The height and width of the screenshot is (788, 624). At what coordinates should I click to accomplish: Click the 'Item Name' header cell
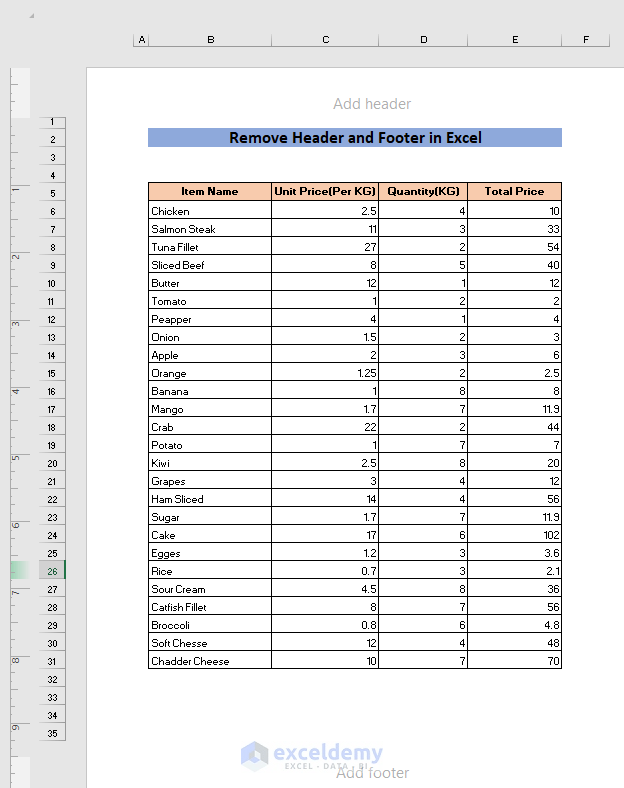[210, 191]
